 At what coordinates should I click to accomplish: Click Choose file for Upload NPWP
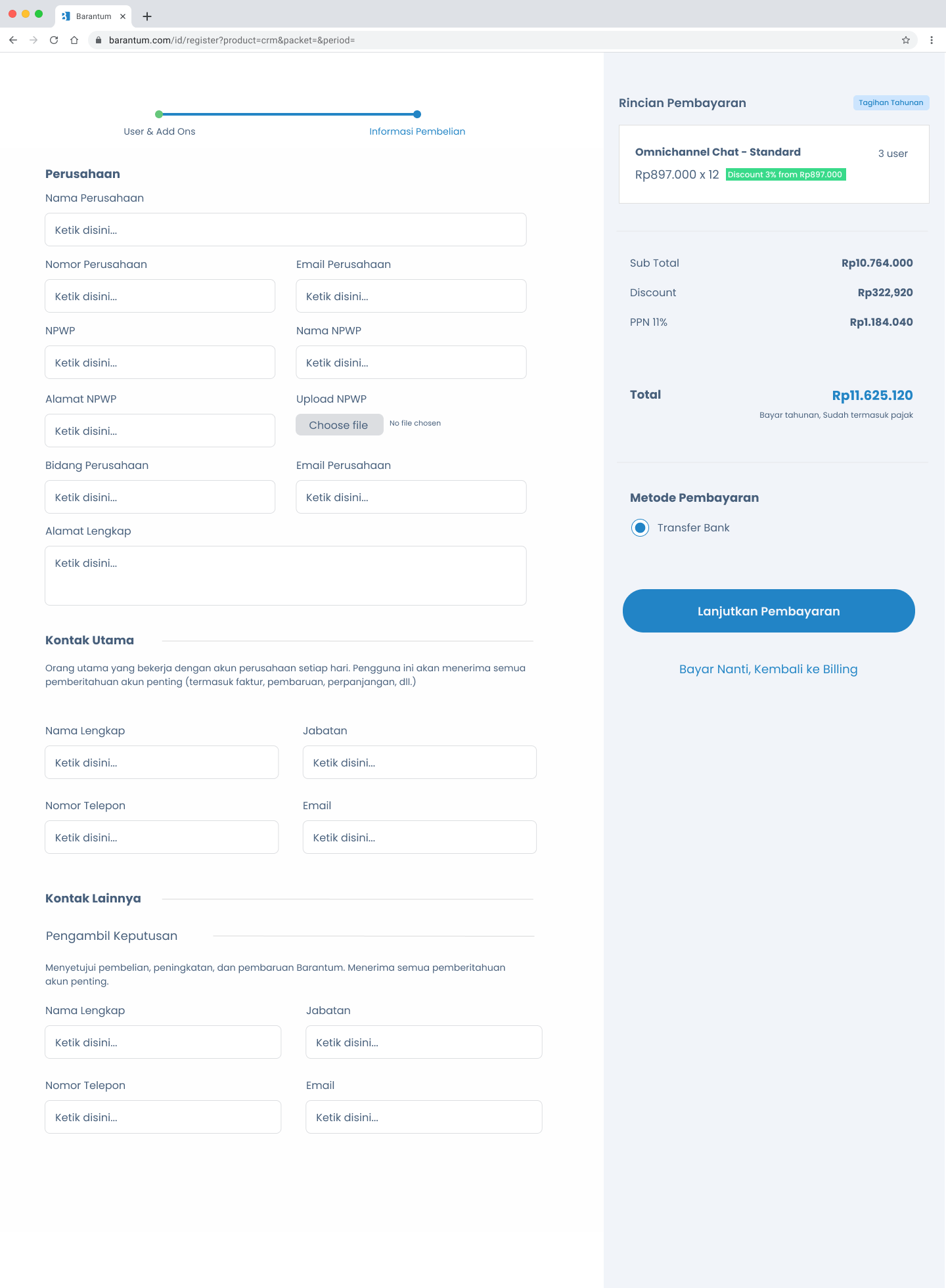339,425
